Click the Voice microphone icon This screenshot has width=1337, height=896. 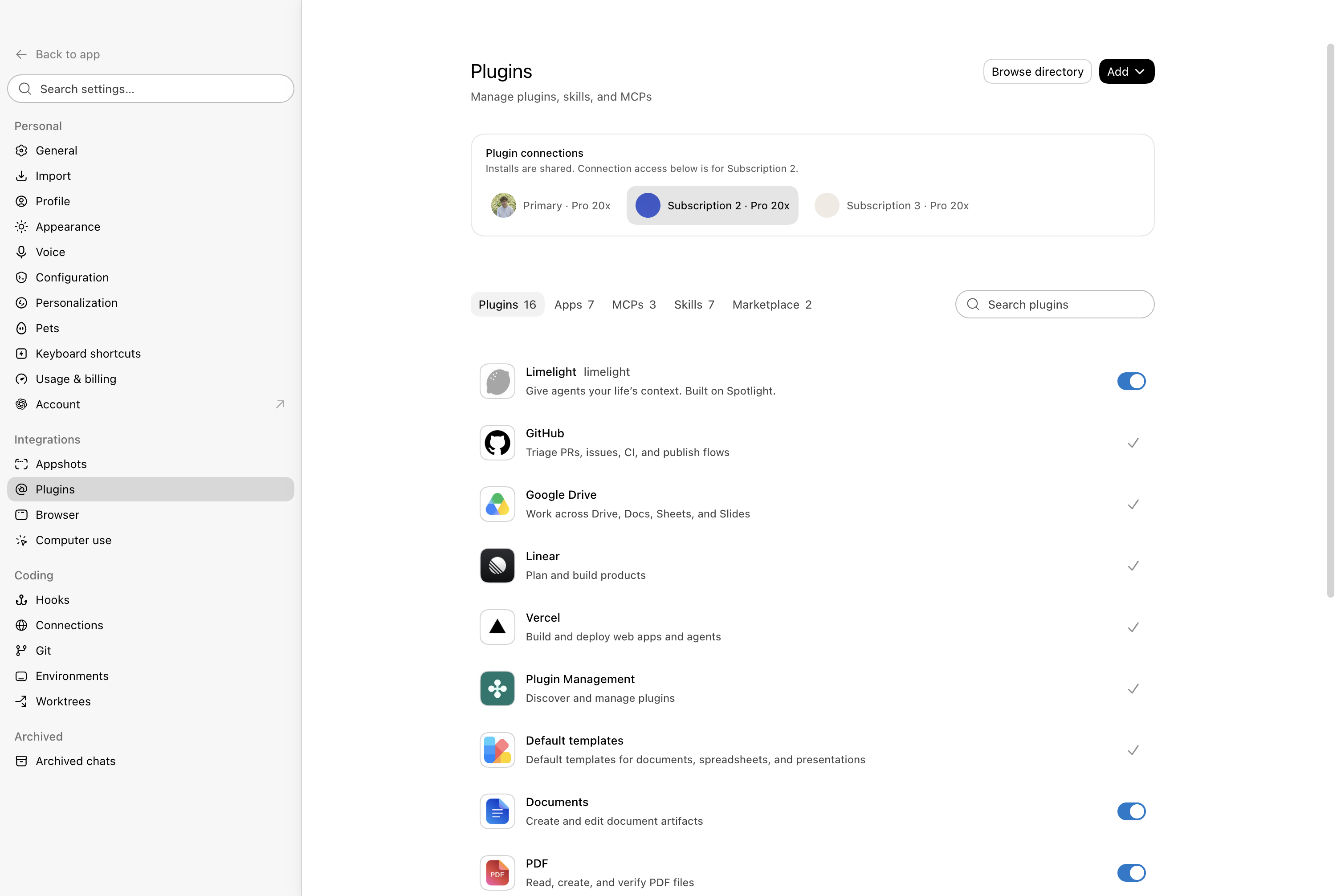coord(21,252)
